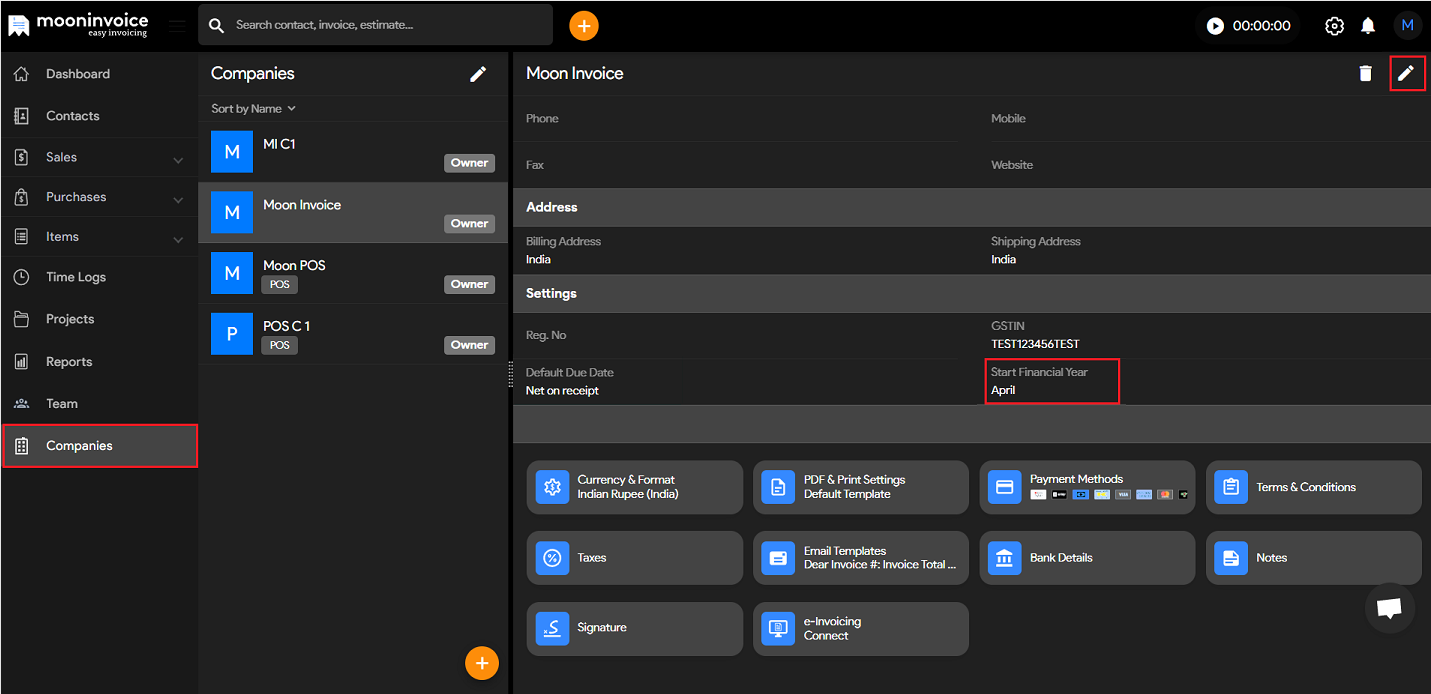
Task: Click the orange plus button beside search
Action: (x=584, y=26)
